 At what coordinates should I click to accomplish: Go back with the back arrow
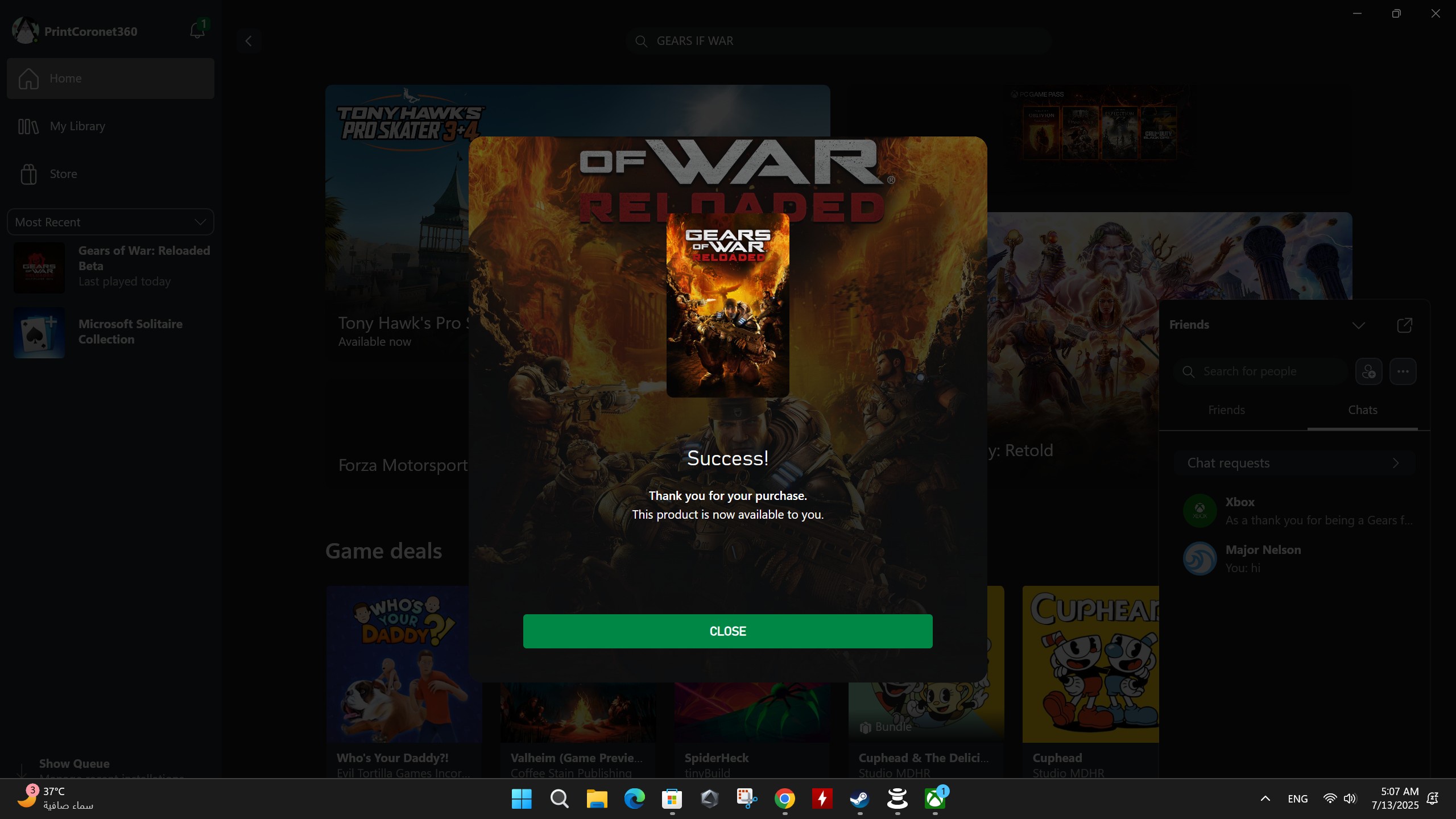click(x=249, y=41)
